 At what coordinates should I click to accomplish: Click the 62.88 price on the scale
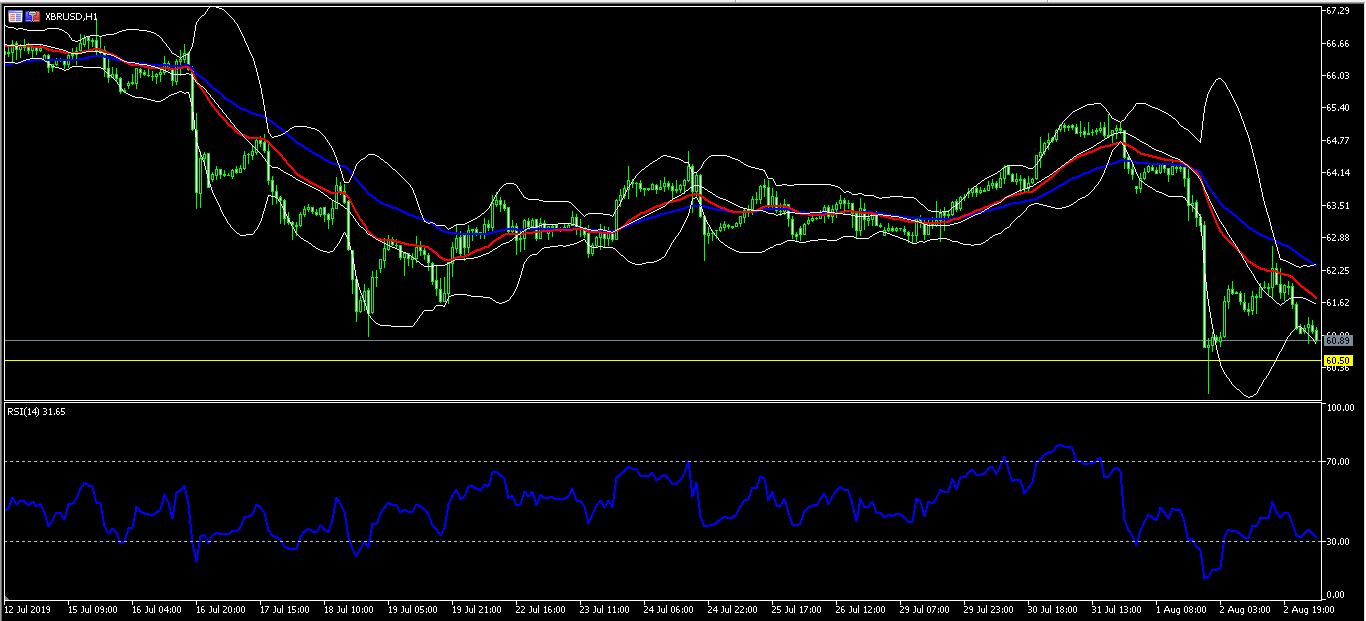[x=1338, y=237]
